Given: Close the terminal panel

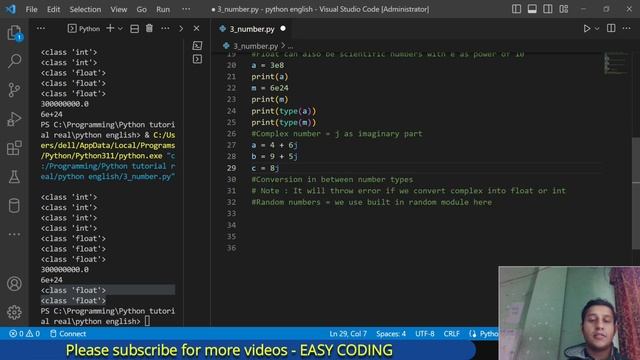Looking at the screenshot, I should pos(196,29).
